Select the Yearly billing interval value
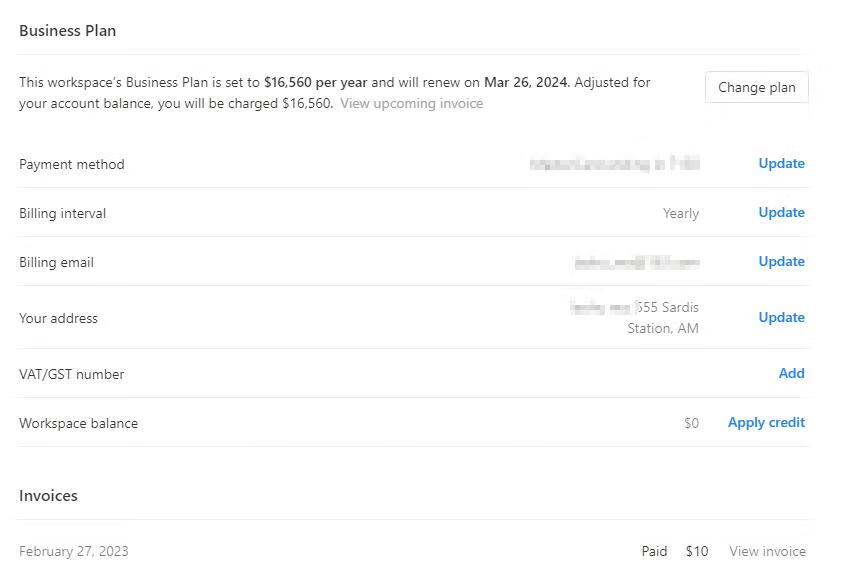Image resolution: width=842 pixels, height=588 pixels. tap(681, 213)
